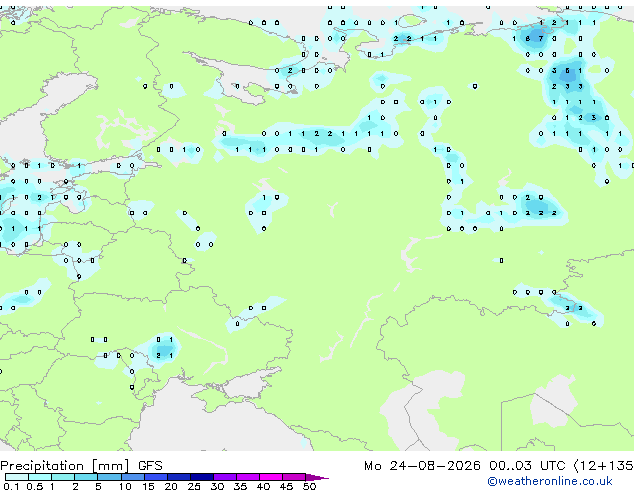The height and width of the screenshot is (490, 634).
Task: Click the '00..03 UTC' time label
Action: [x=527, y=466]
